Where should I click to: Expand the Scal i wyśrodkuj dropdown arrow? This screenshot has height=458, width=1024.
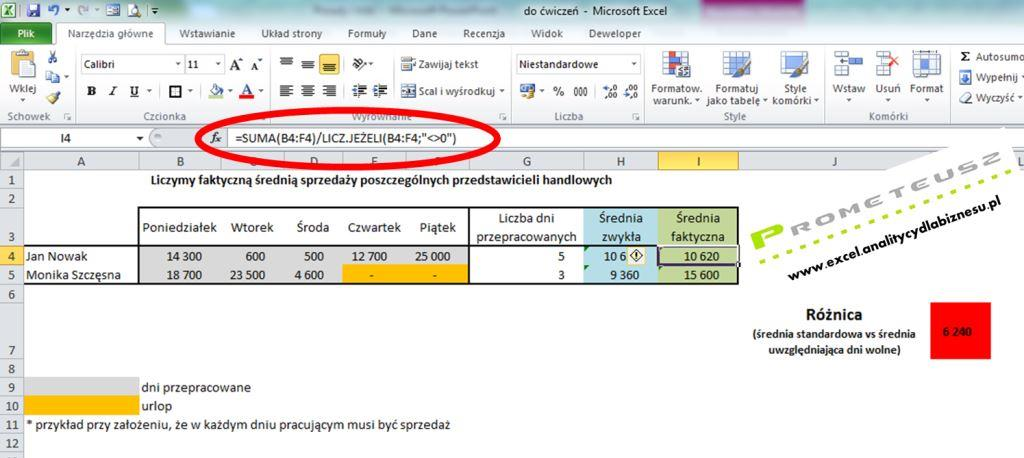click(502, 91)
